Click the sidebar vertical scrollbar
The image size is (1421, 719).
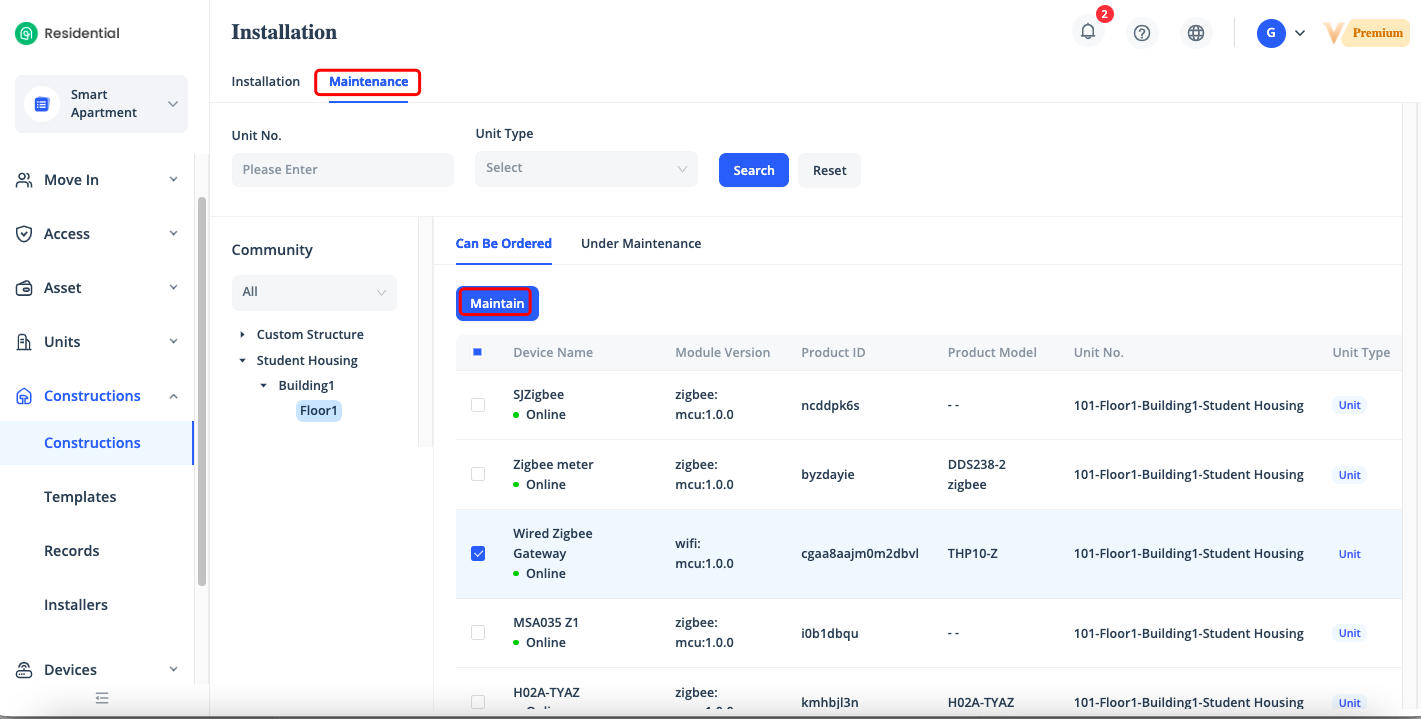(202, 390)
